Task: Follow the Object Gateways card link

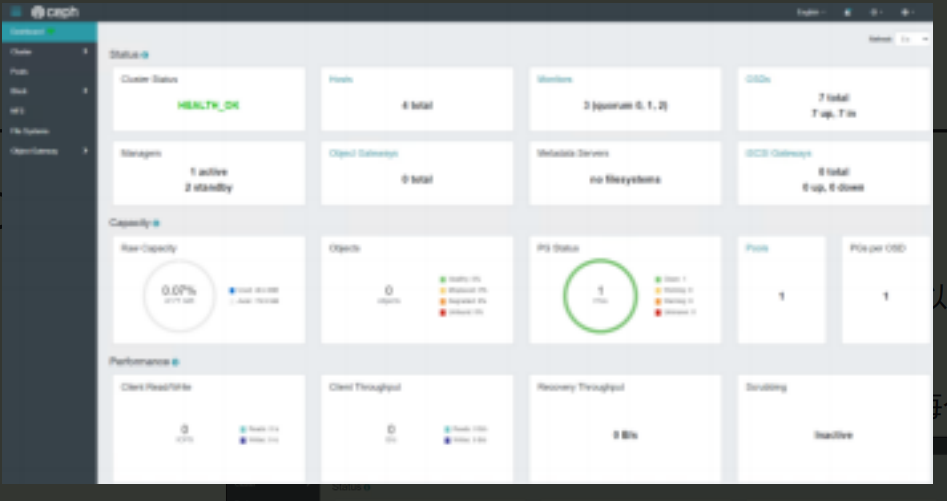Action: tap(364, 153)
